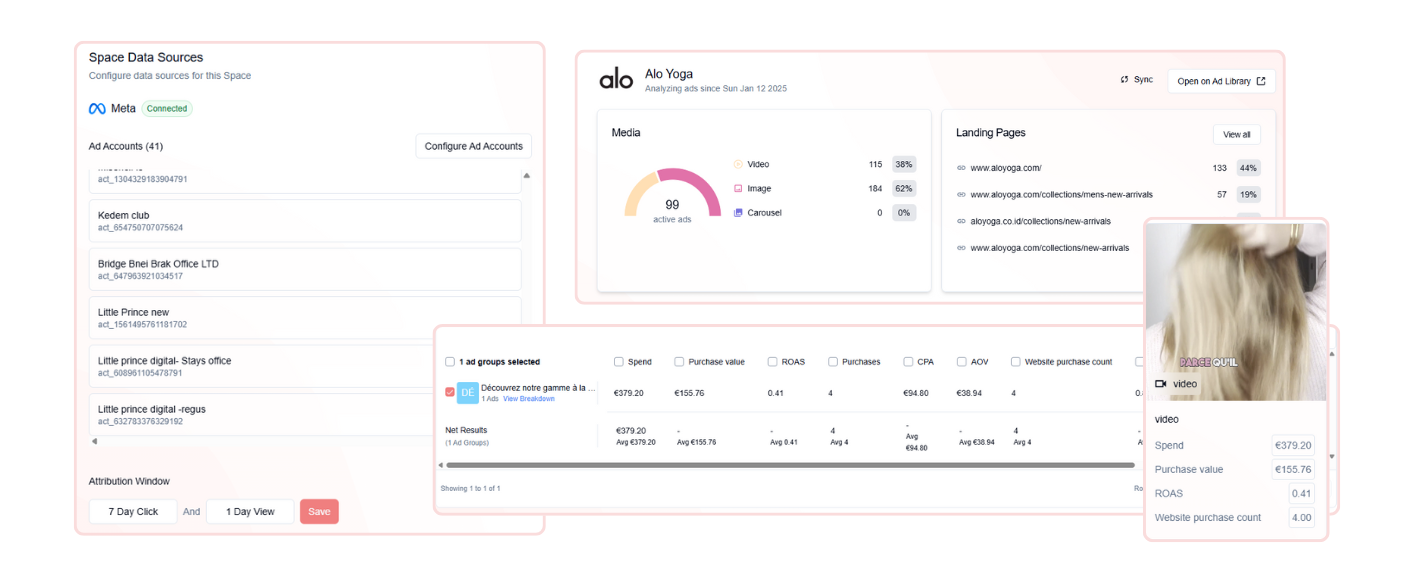Check the Website purchase count checkbox
The image size is (1414, 583).
(1016, 362)
